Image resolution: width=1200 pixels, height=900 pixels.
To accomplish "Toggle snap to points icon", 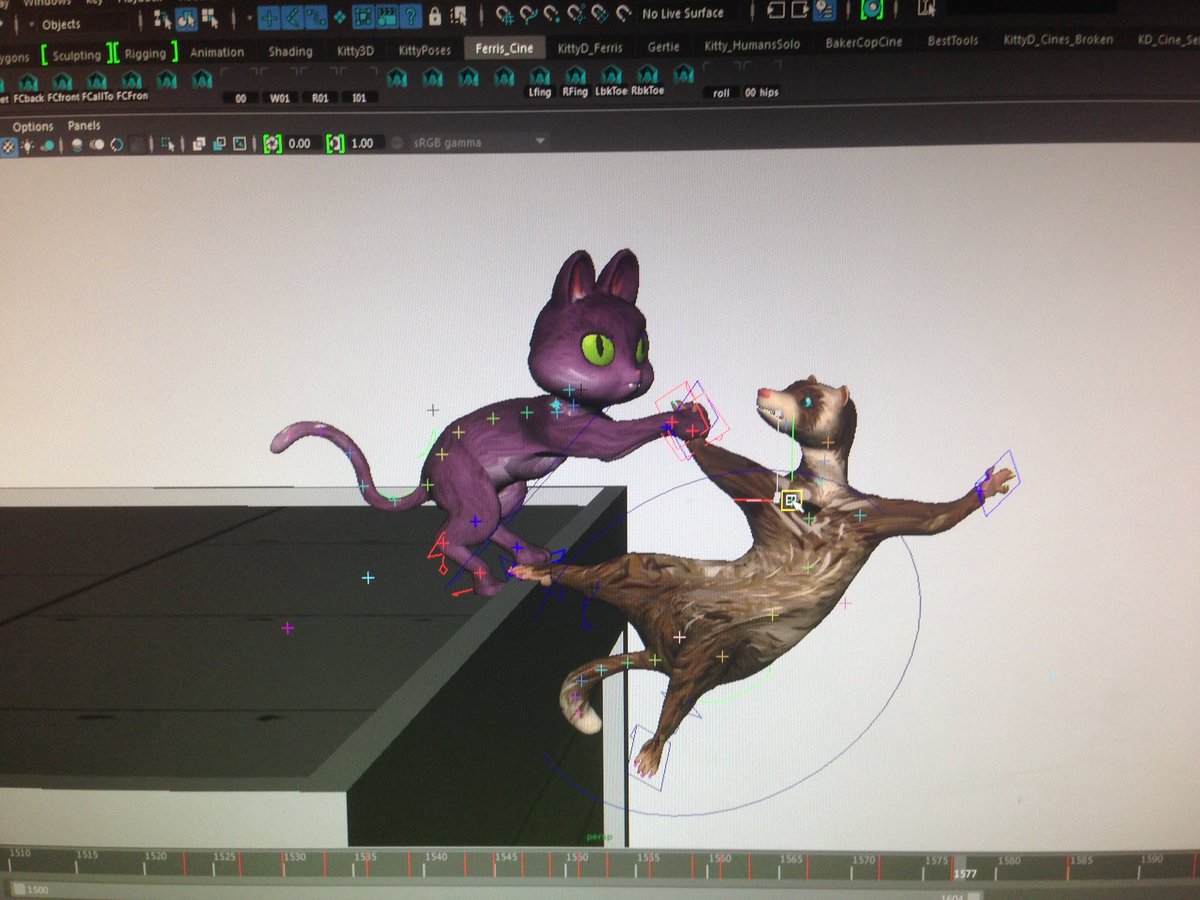I will click(553, 14).
